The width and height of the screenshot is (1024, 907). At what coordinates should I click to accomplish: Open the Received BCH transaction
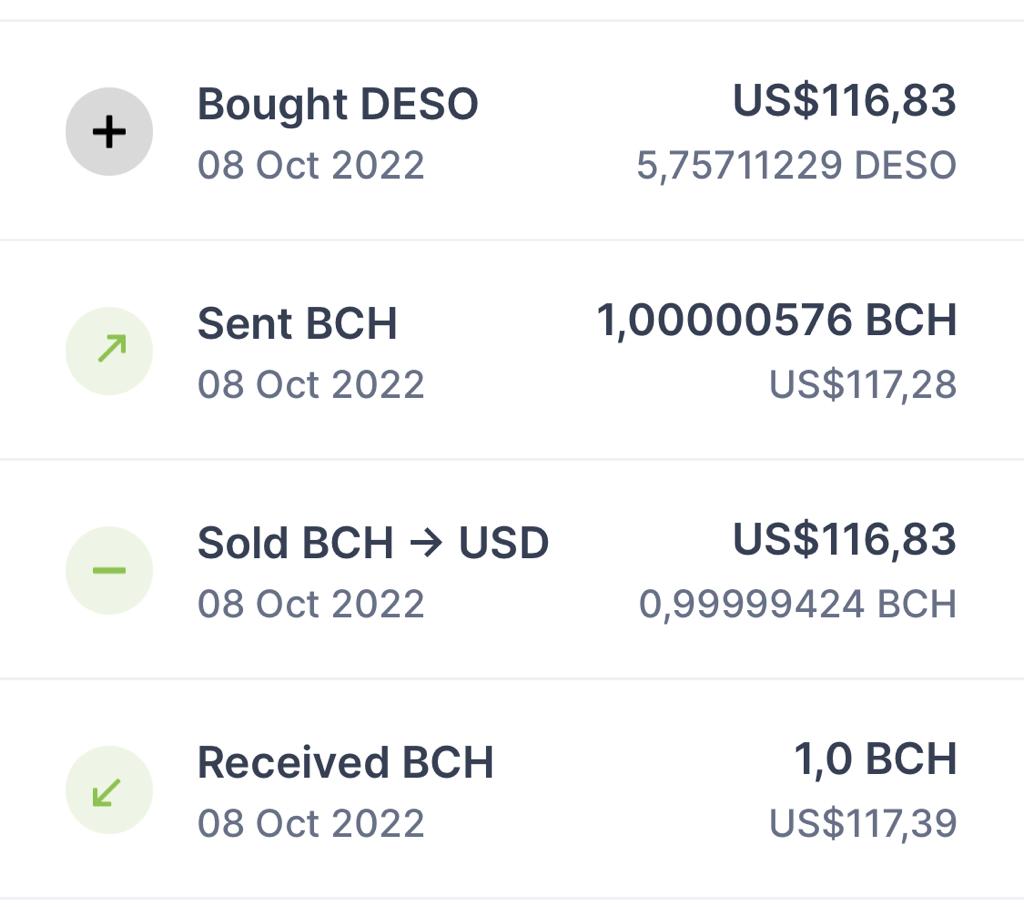[512, 789]
